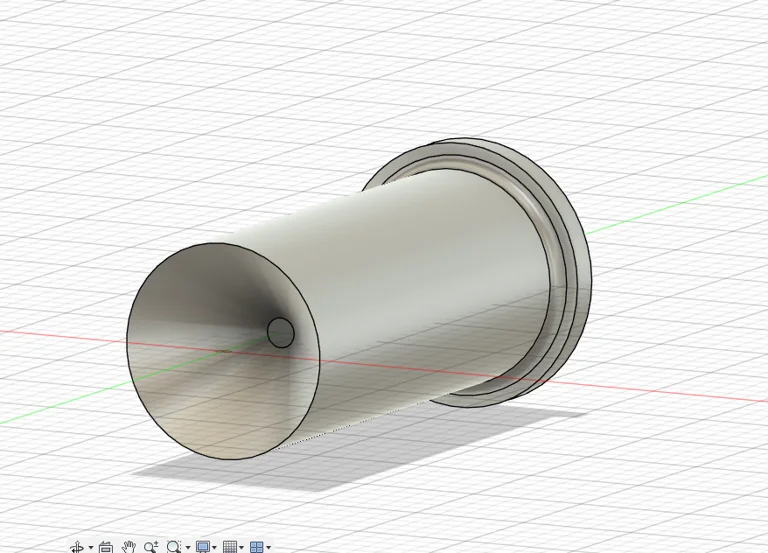Expand the Grid and Snaps dropdown arrow

[242, 548]
